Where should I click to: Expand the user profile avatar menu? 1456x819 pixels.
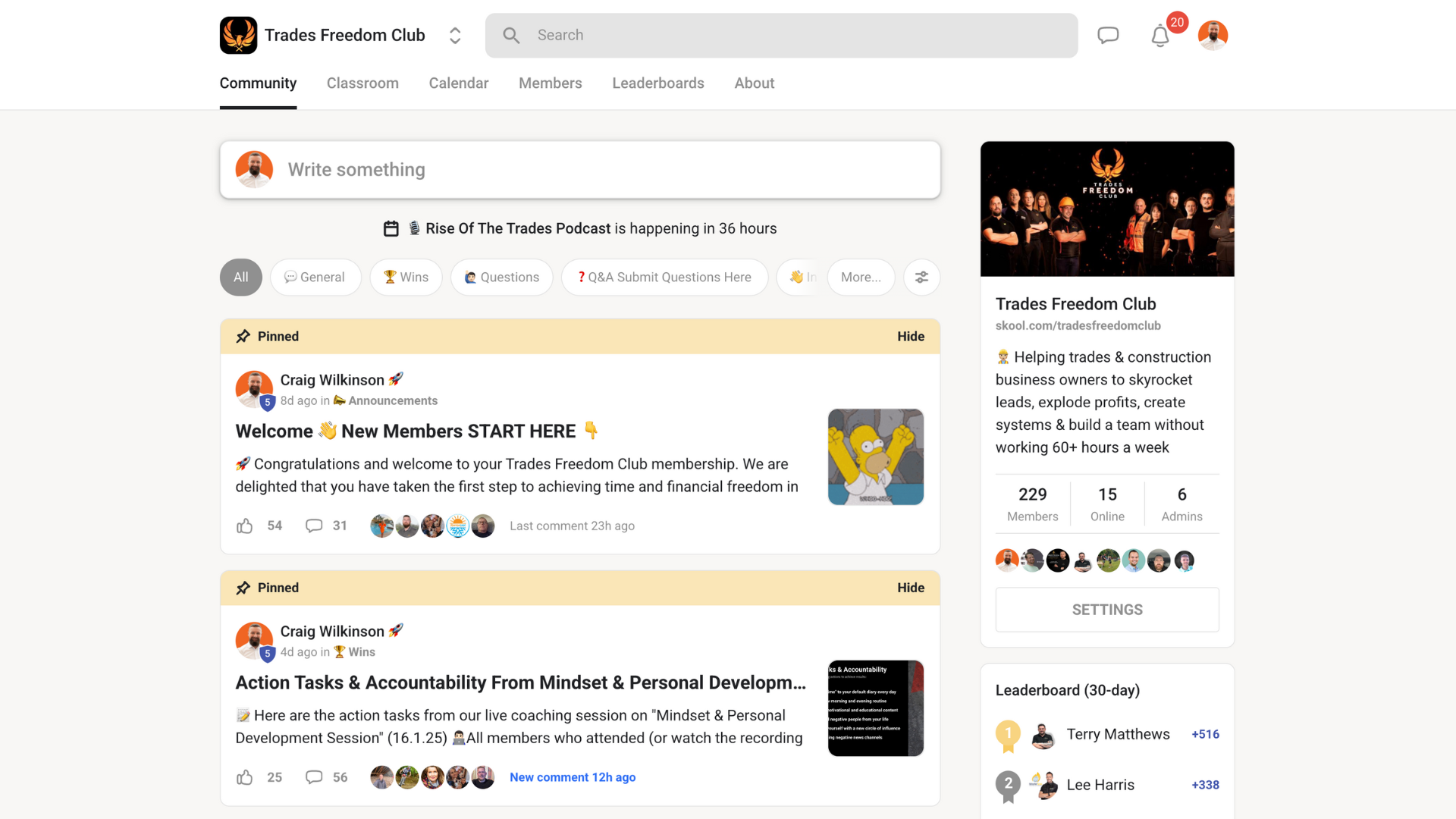tap(1213, 35)
